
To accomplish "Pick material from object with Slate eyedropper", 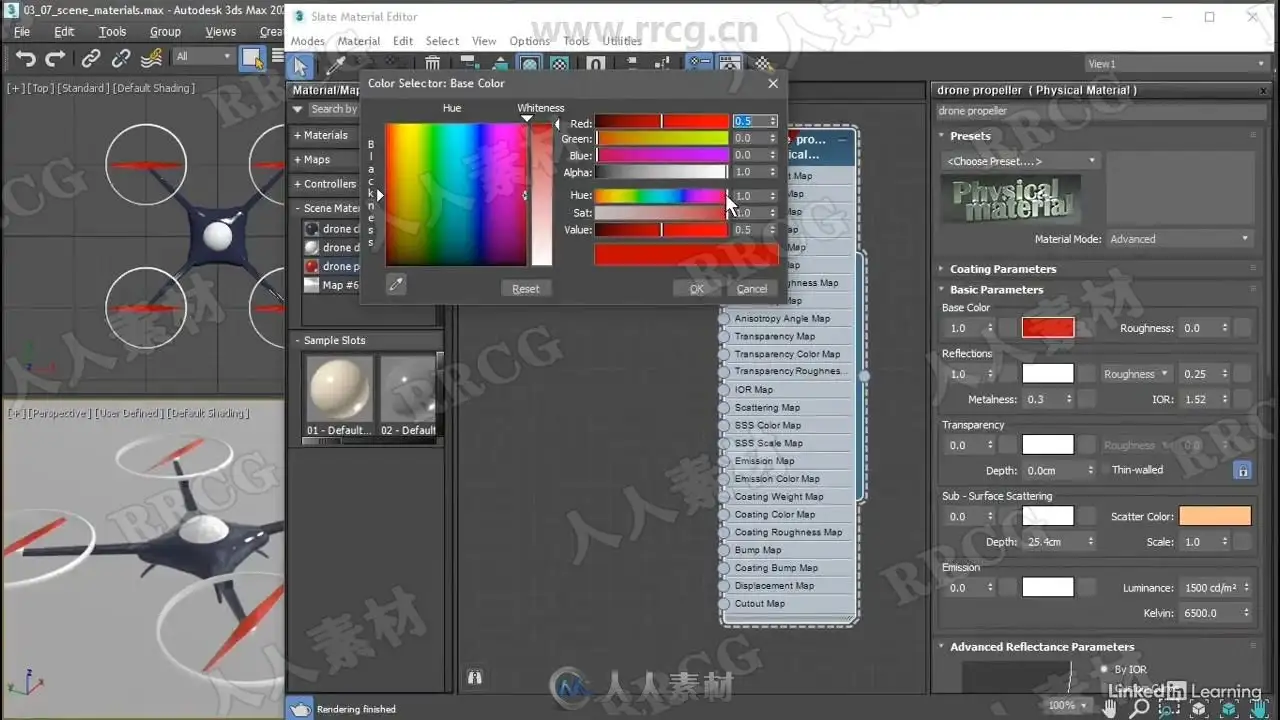I will tap(335, 66).
